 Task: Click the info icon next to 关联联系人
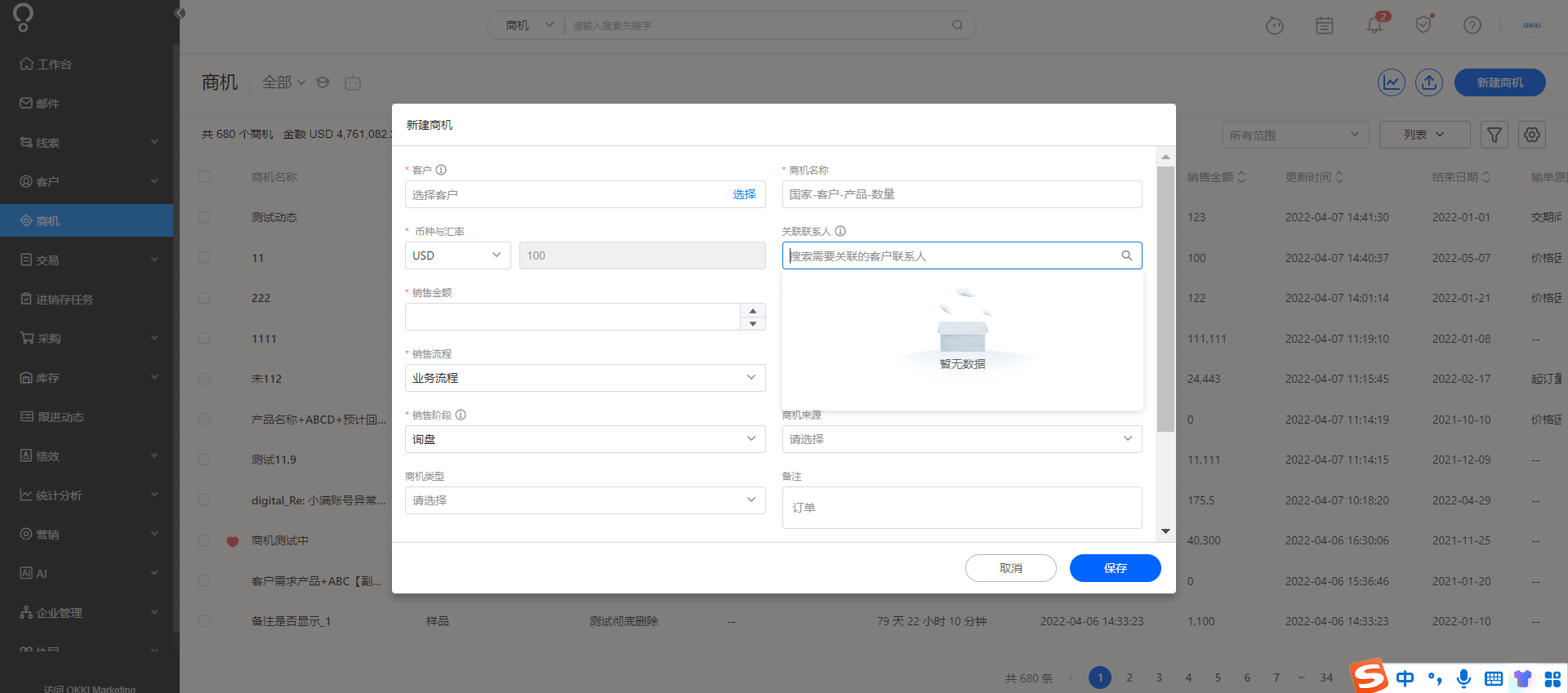[x=840, y=231]
